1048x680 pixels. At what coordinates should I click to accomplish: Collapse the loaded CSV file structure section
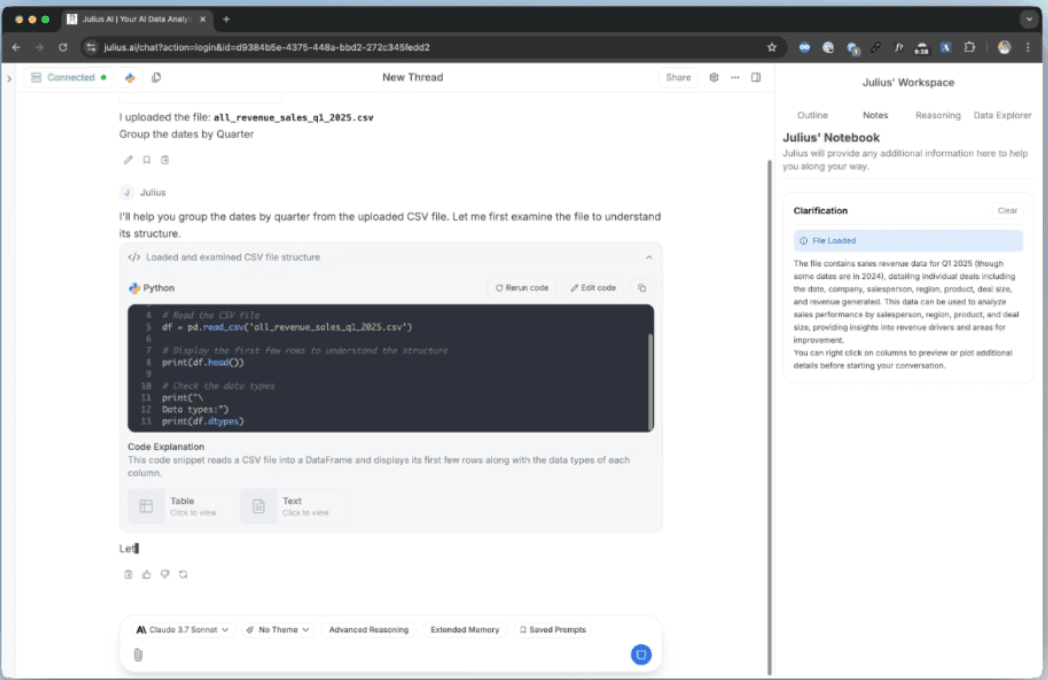649,257
